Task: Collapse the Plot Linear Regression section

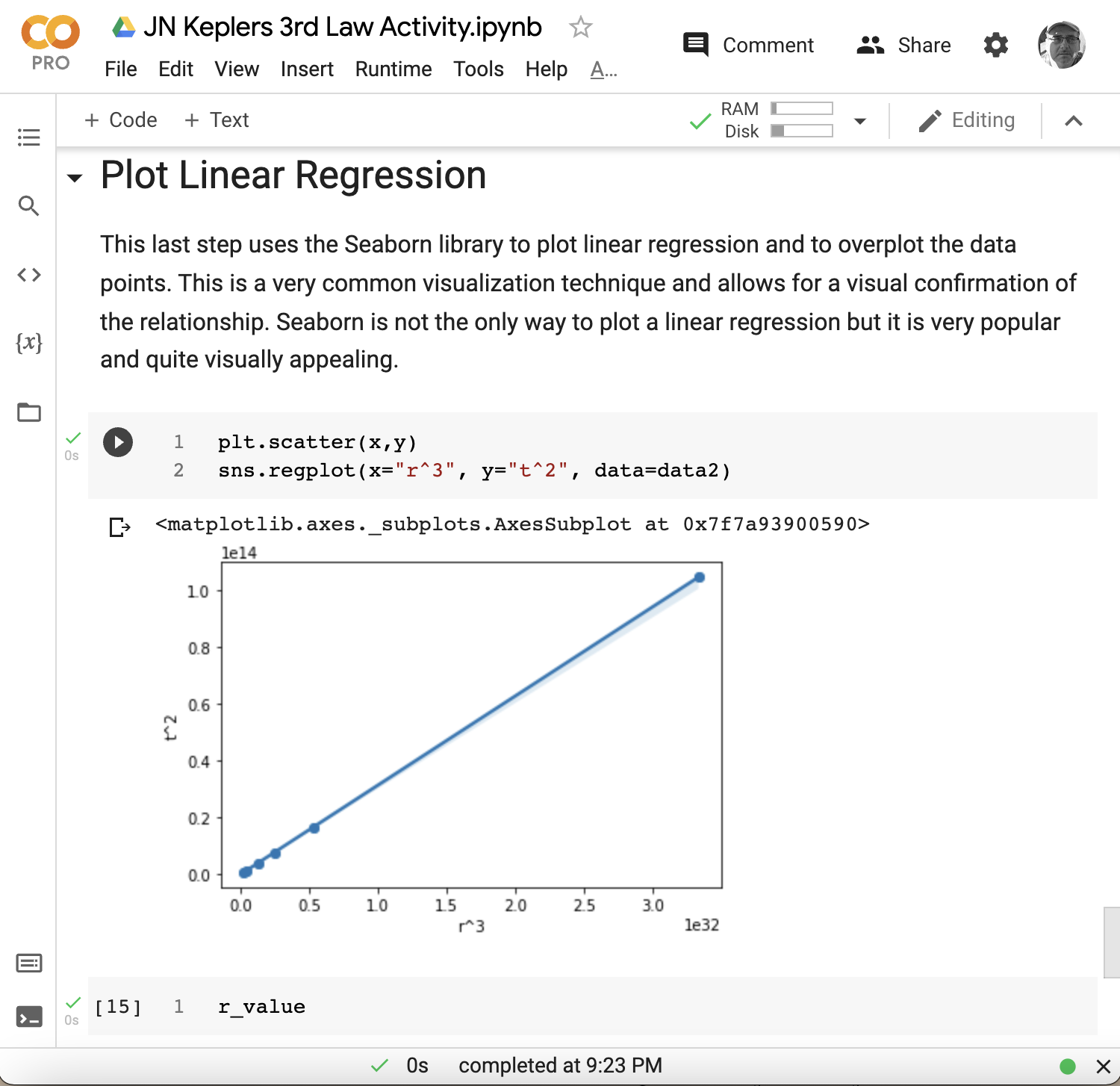Action: pos(75,178)
